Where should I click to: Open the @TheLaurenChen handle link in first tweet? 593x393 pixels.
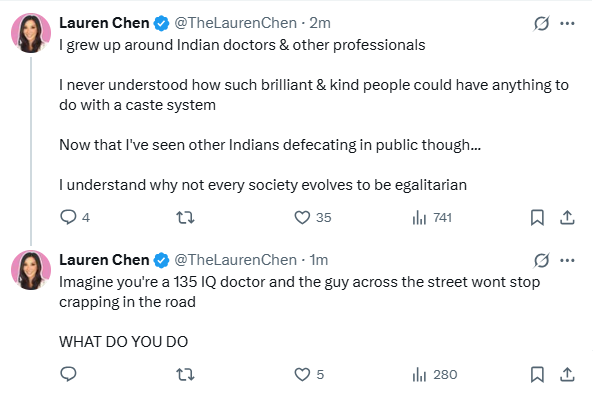click(236, 23)
